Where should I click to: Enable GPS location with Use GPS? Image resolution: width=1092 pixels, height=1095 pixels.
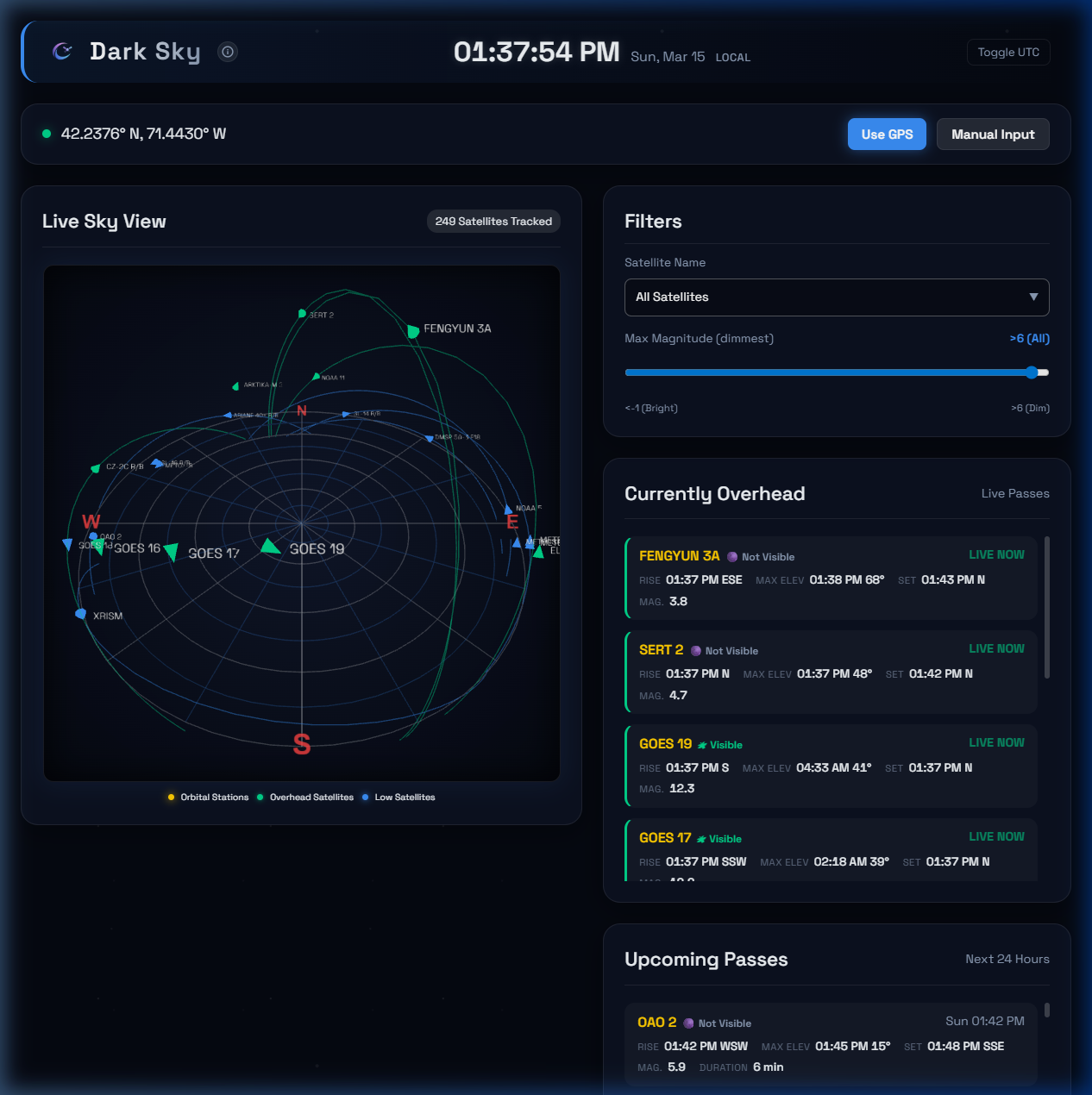(x=887, y=134)
